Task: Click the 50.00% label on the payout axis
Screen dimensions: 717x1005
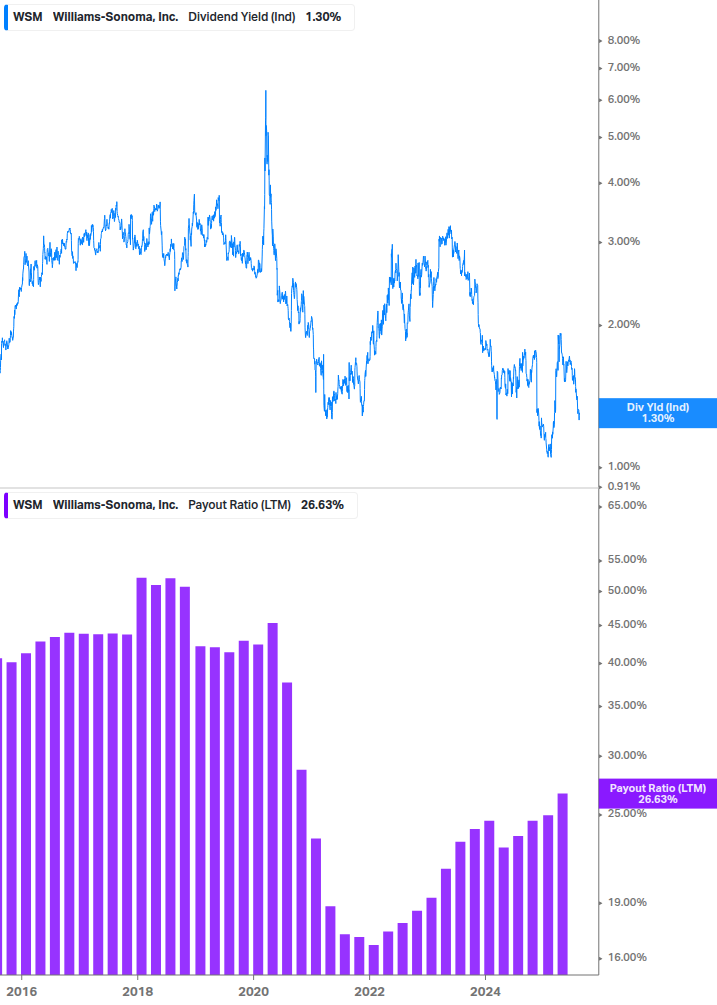Action: coord(627,590)
